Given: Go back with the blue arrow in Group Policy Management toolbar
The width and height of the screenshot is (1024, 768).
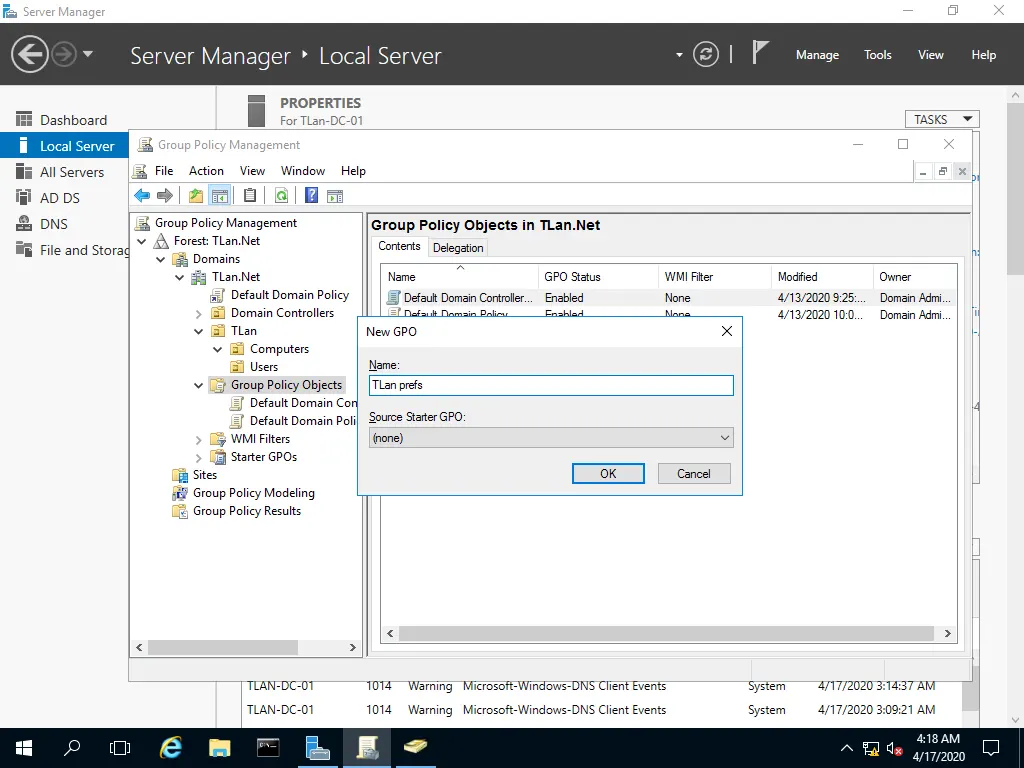Looking at the screenshot, I should (x=142, y=195).
